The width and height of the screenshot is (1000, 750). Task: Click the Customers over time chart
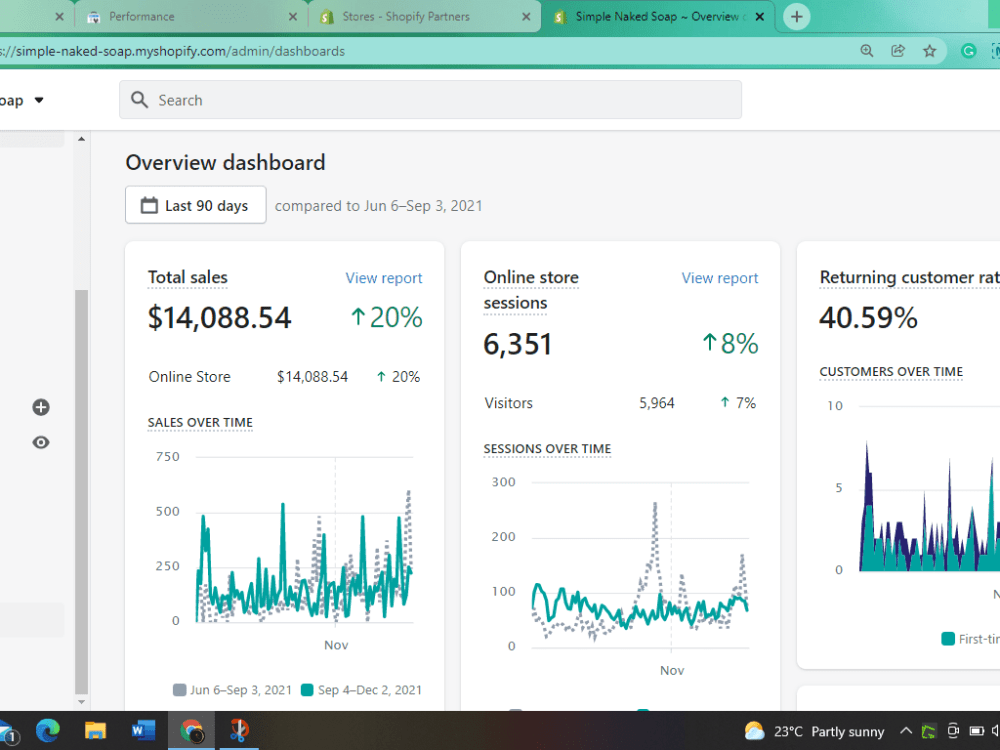tap(929, 488)
